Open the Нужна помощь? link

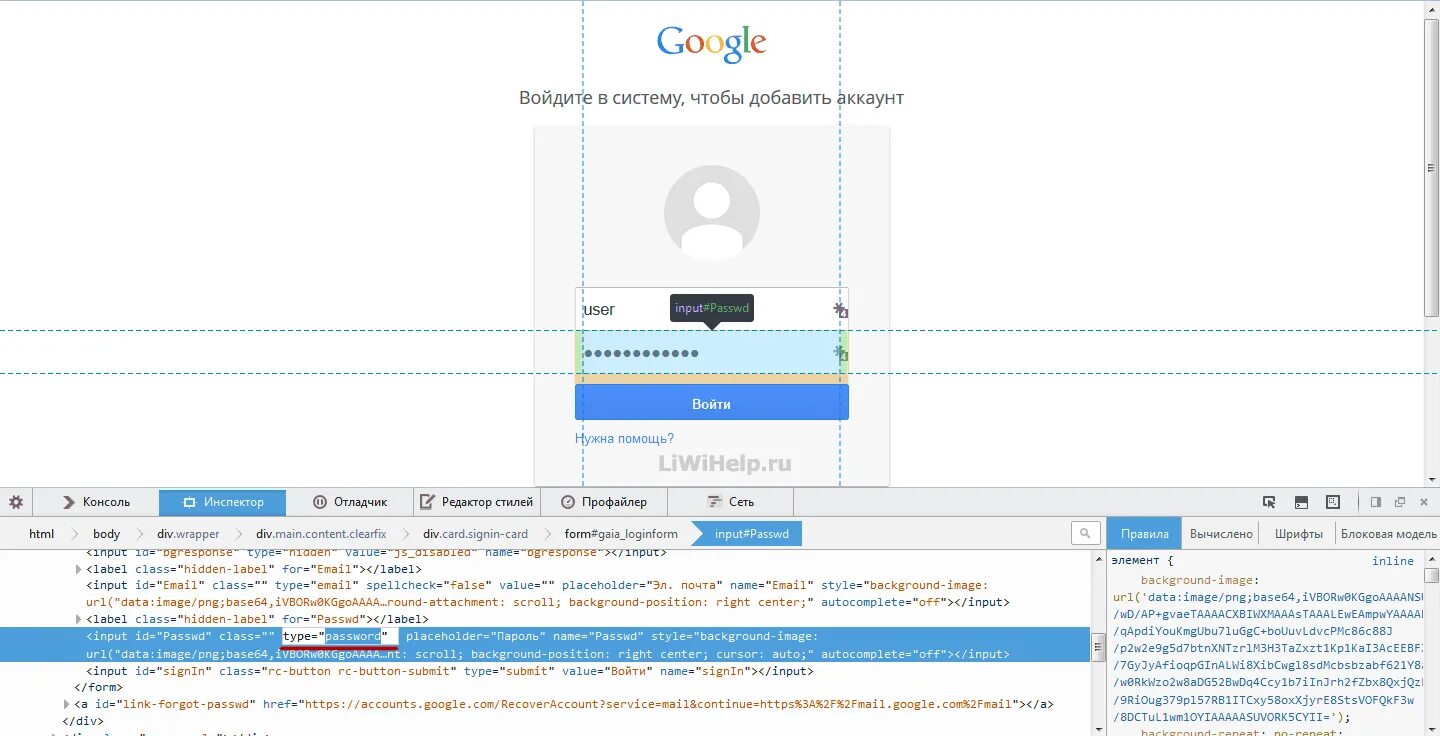(x=624, y=438)
